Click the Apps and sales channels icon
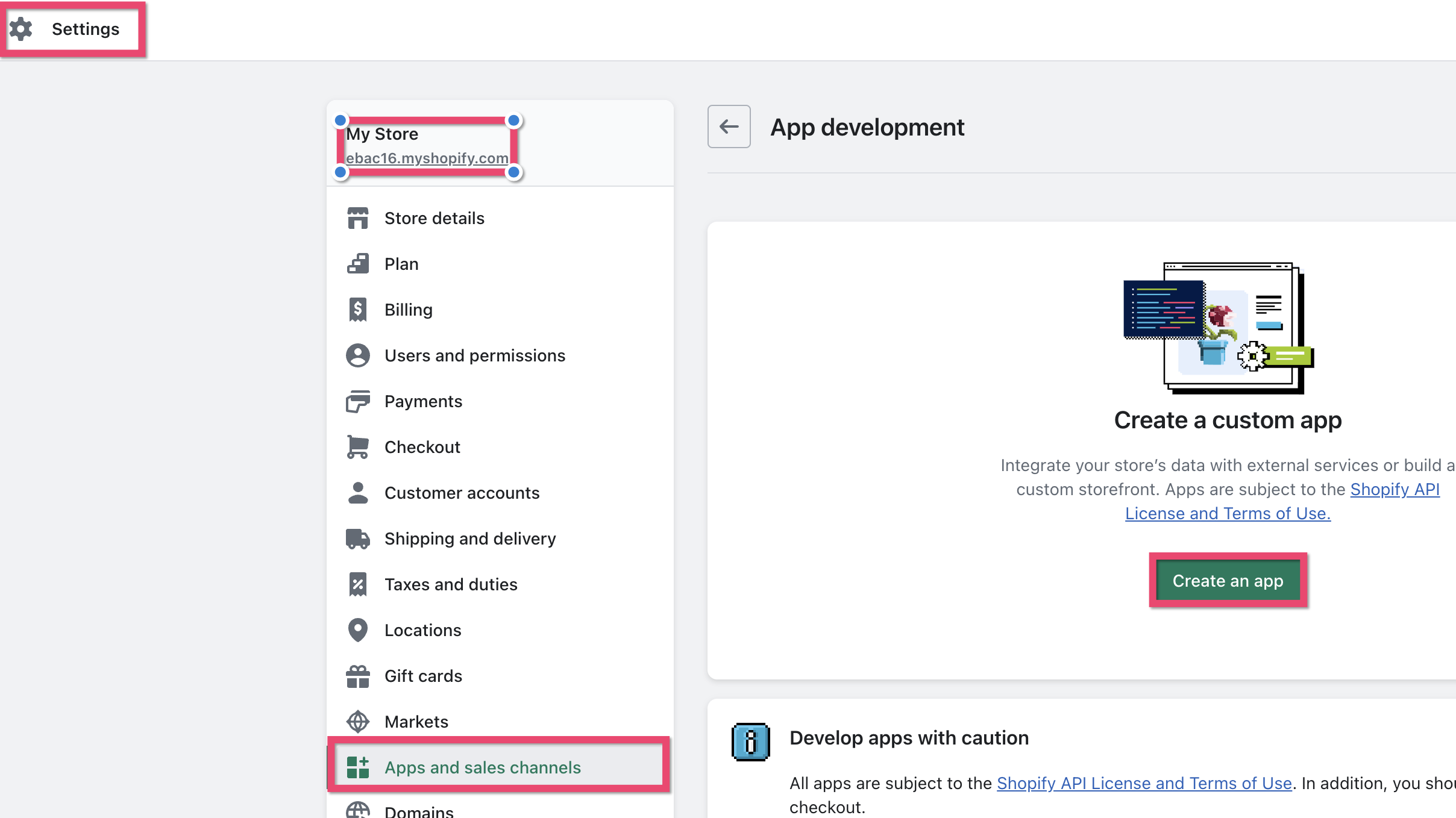This screenshot has height=818, width=1456. pyautogui.click(x=357, y=767)
